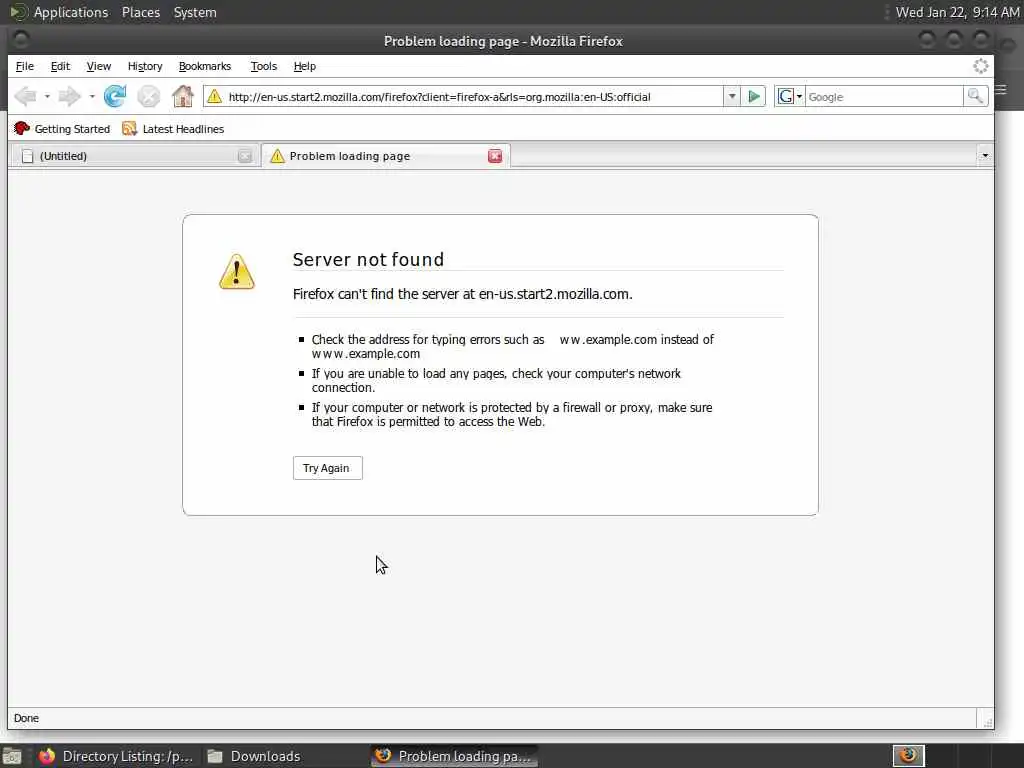Click the clock showing Wed Jan 22

(x=957, y=12)
